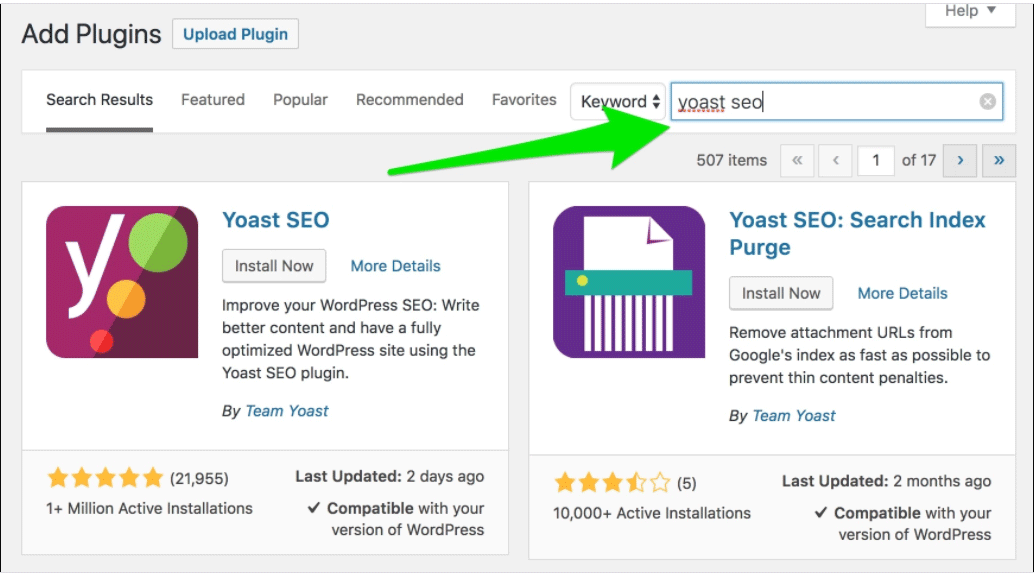This screenshot has height=573, width=1034.
Task: Click the Yoast SEO plugin logo icon
Action: tap(122, 282)
